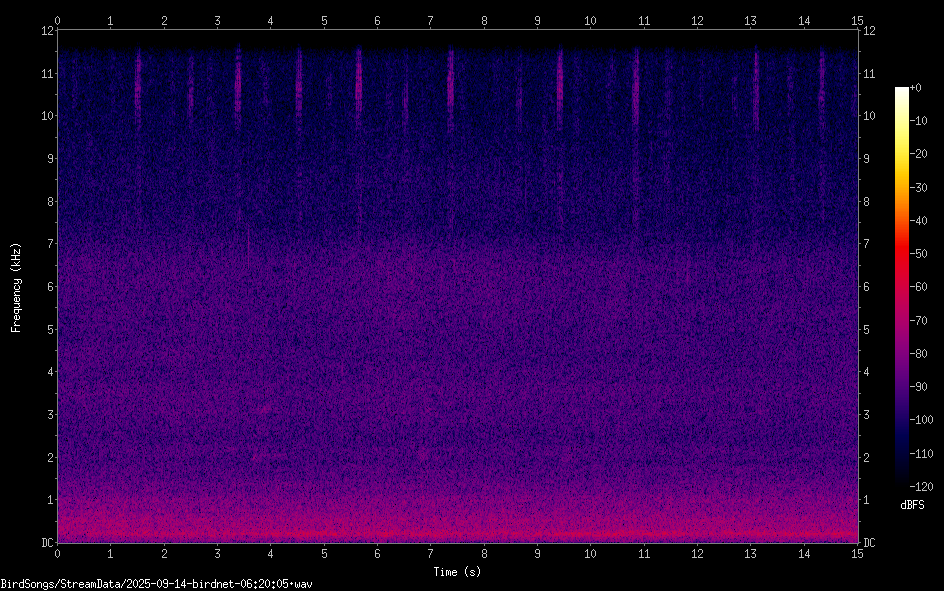Select the file path ending birdnet-06:20:05.wav
The width and height of the screenshot is (944, 591).
point(157,584)
